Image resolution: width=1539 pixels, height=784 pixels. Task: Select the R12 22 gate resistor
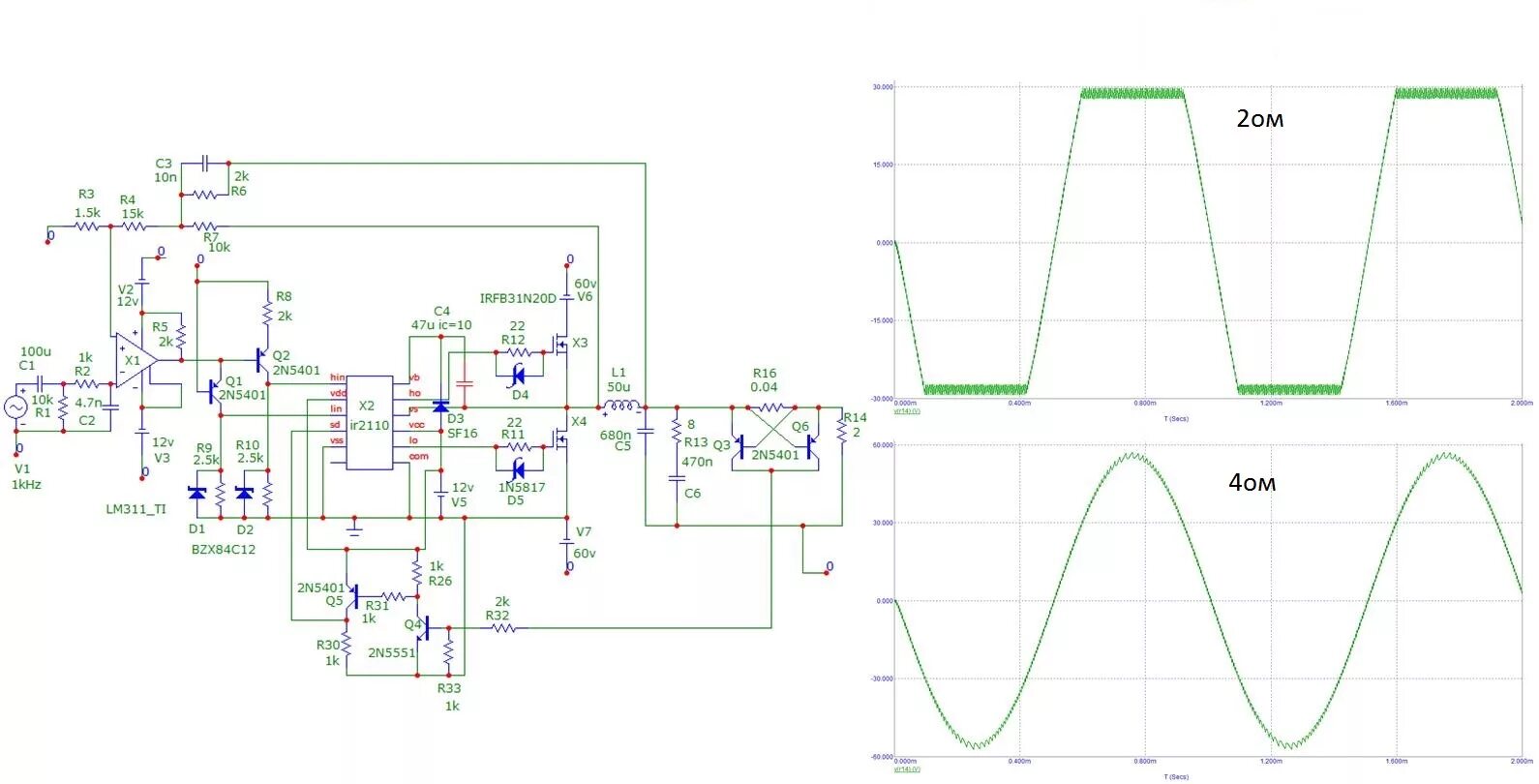tap(518, 353)
